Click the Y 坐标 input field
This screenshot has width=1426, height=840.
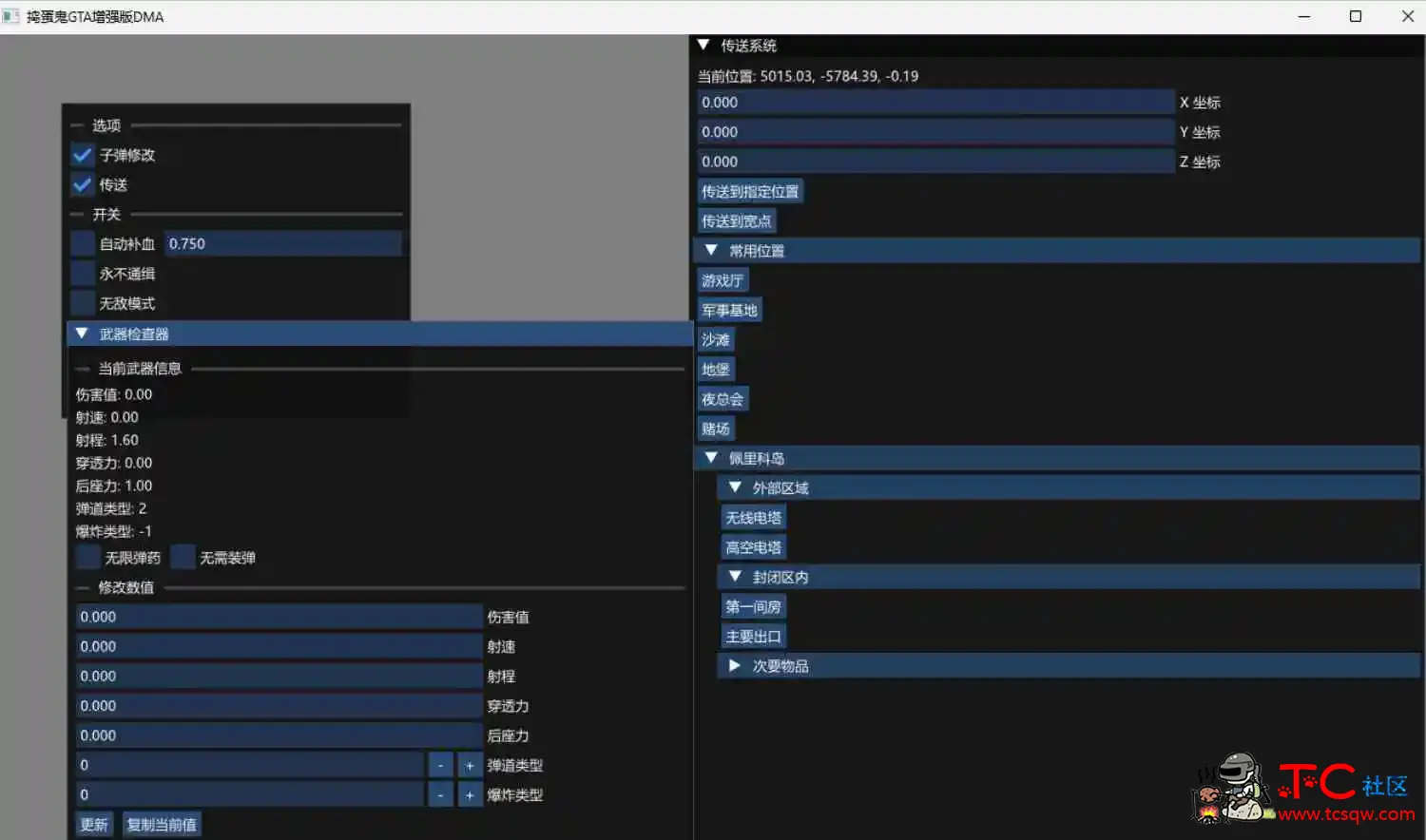pos(936,132)
